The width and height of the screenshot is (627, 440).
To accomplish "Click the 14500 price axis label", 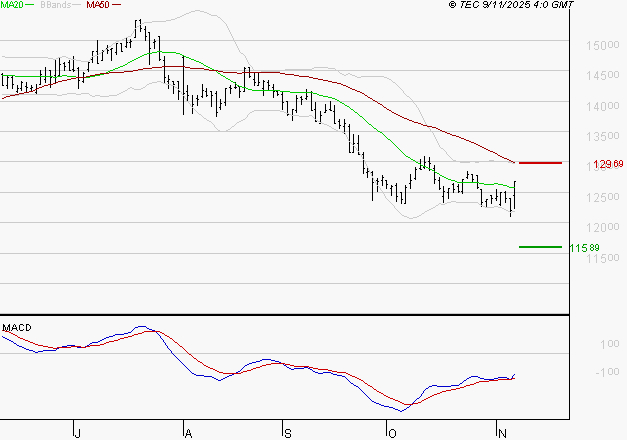I will [603, 75].
